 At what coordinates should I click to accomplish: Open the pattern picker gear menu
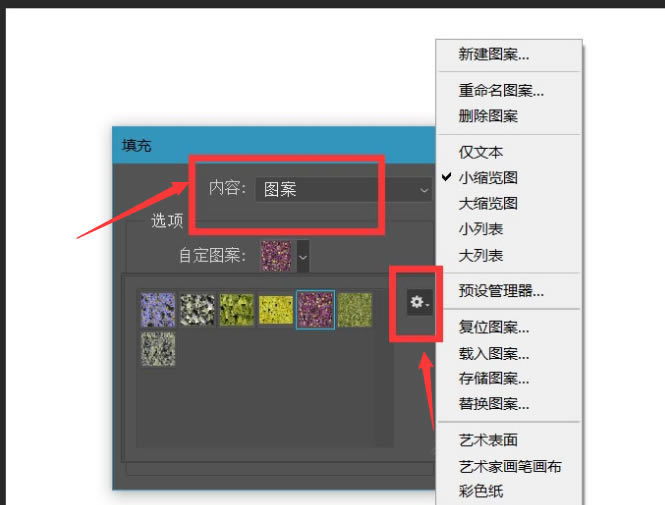(419, 302)
